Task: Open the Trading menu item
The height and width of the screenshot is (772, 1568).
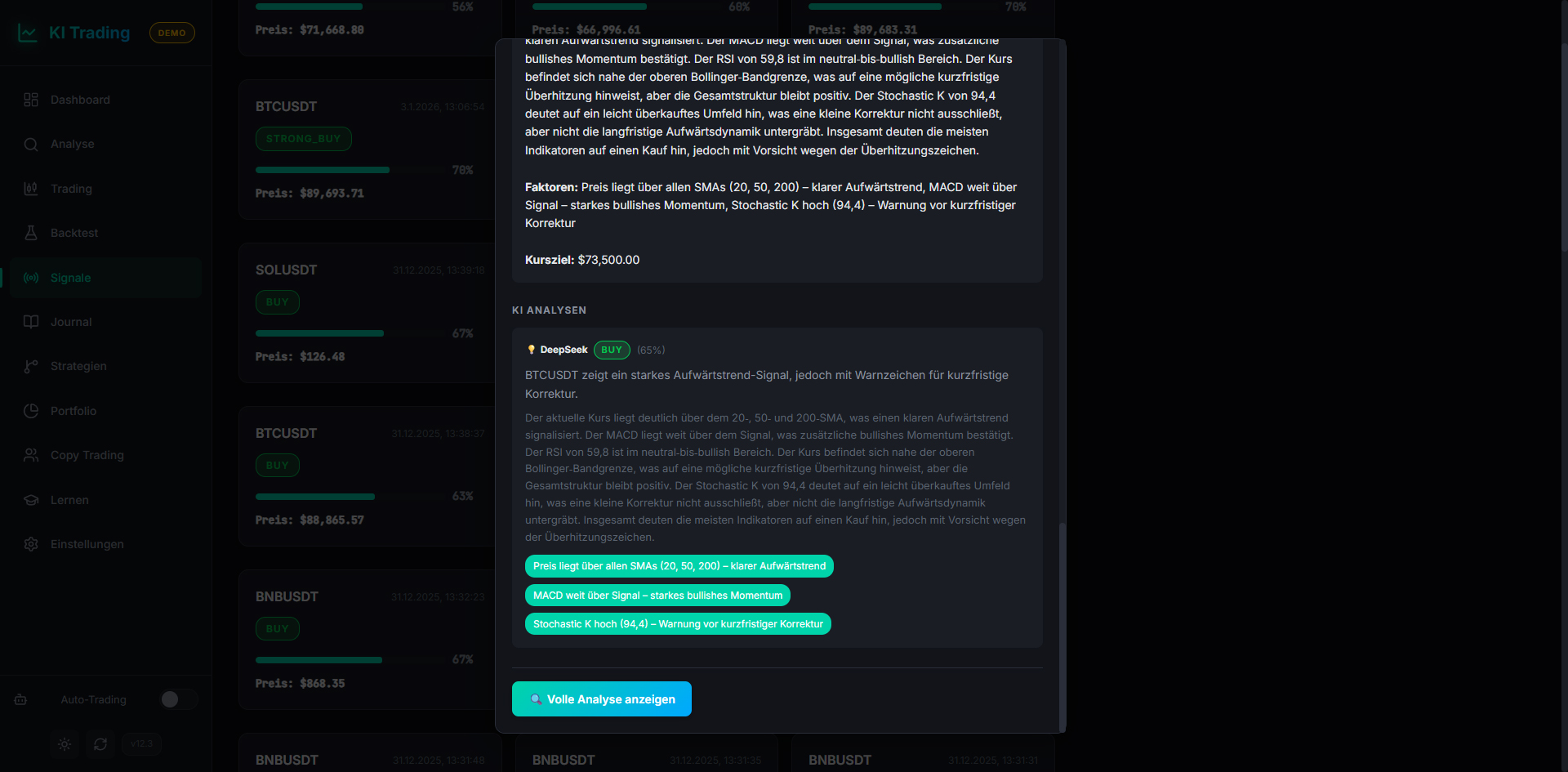Action: pos(71,189)
